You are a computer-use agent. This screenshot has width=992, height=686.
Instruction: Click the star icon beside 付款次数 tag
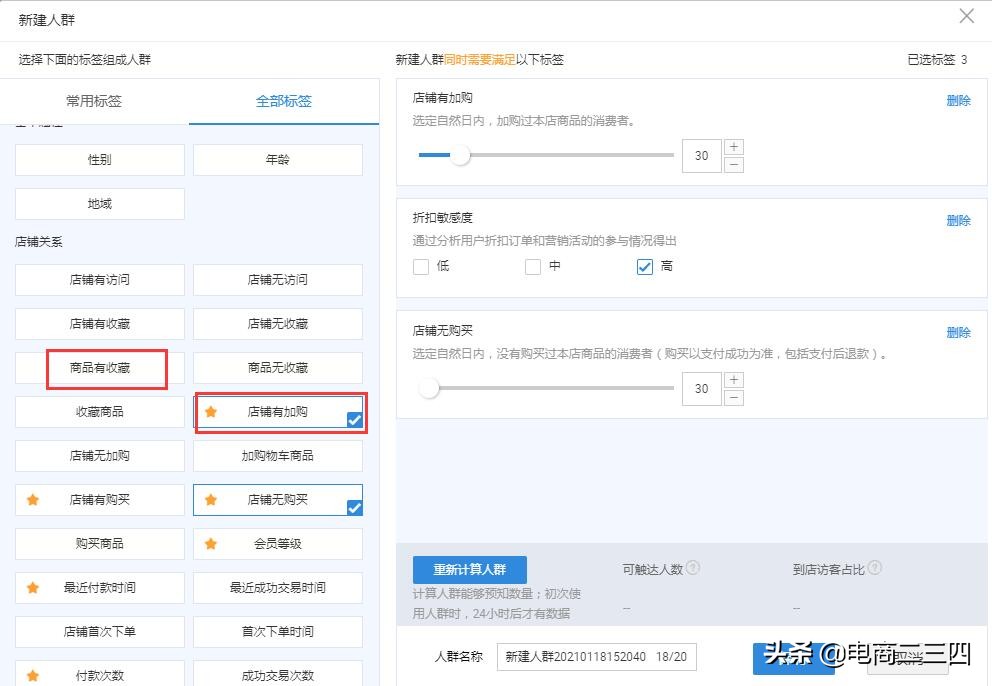[x=33, y=675]
